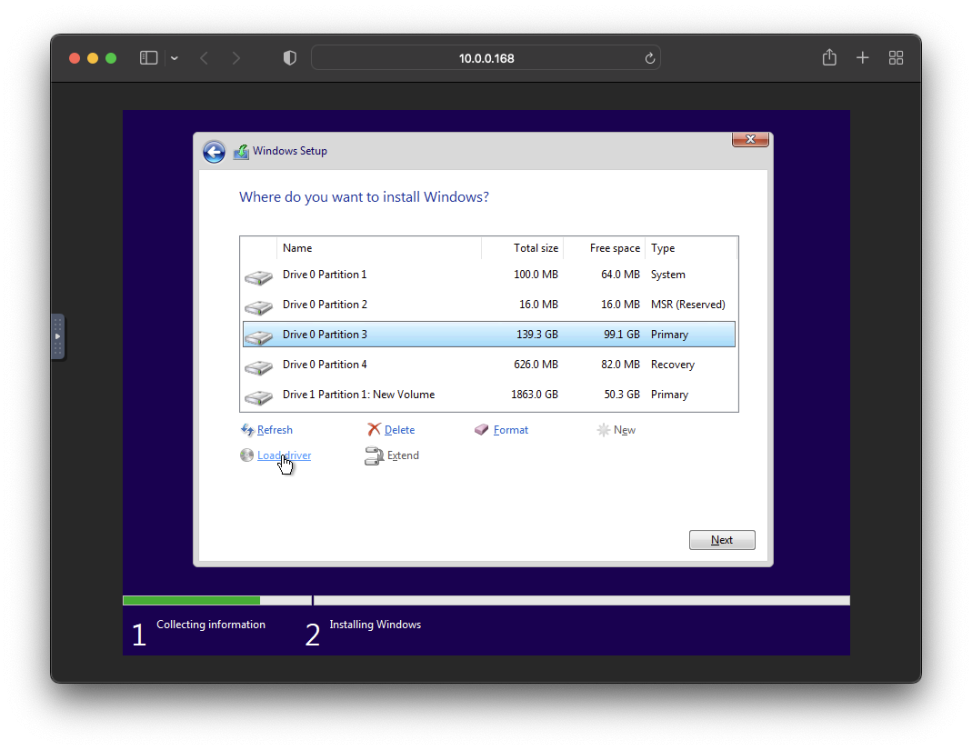Click the green fullscreen window button
Screen dimensions: 972x750
112,58
